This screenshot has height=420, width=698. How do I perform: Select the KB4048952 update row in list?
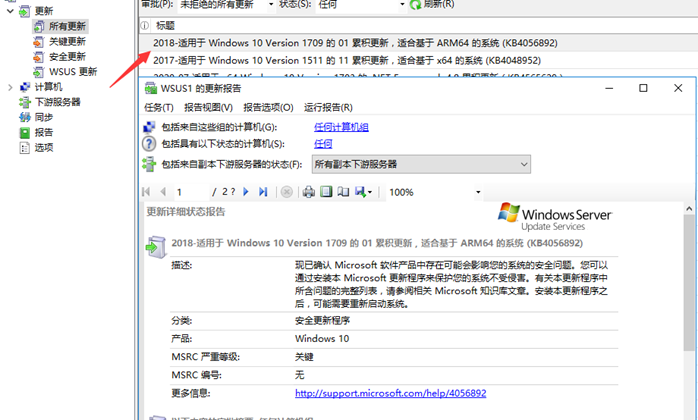tap(418, 60)
